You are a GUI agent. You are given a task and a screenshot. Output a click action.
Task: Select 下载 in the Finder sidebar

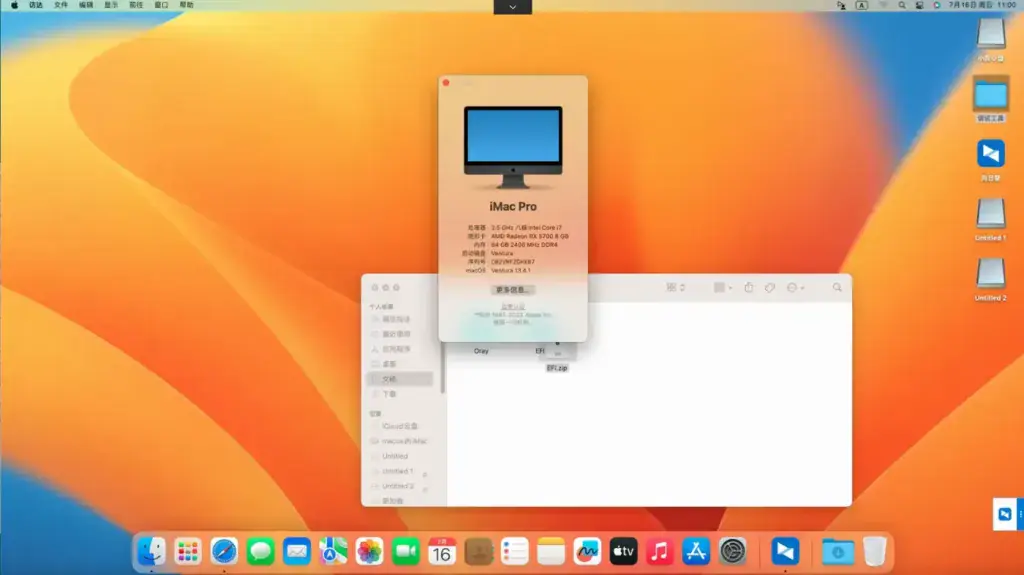(400, 394)
